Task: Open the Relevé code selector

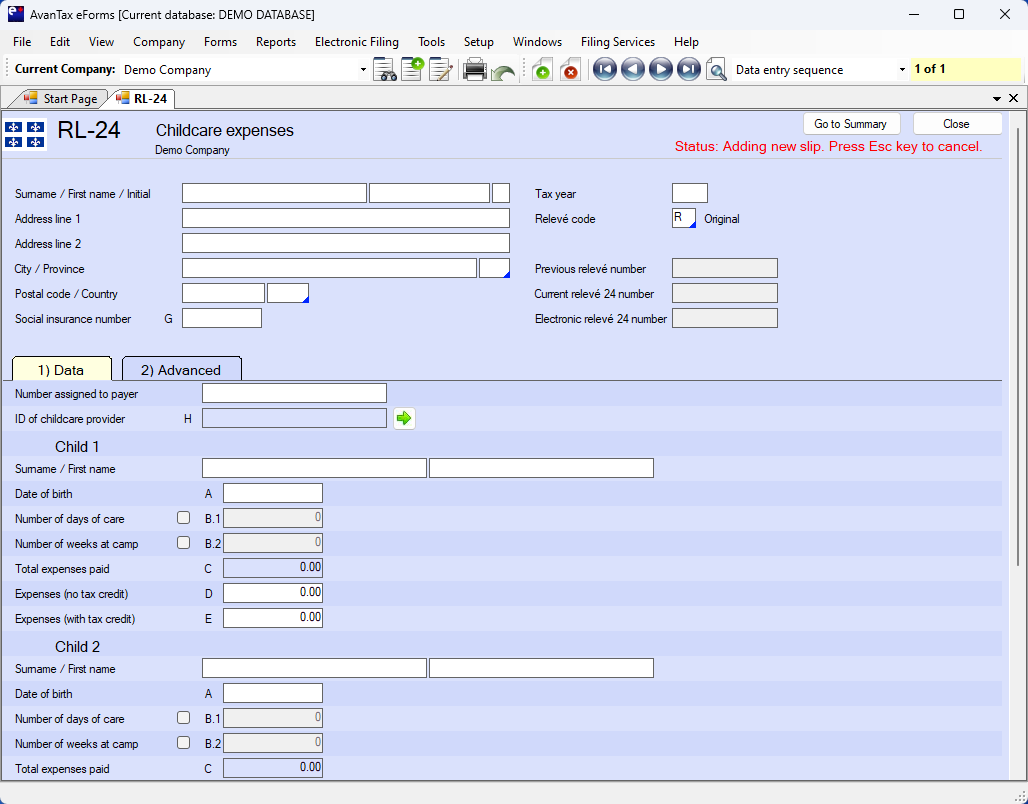Action: point(684,218)
